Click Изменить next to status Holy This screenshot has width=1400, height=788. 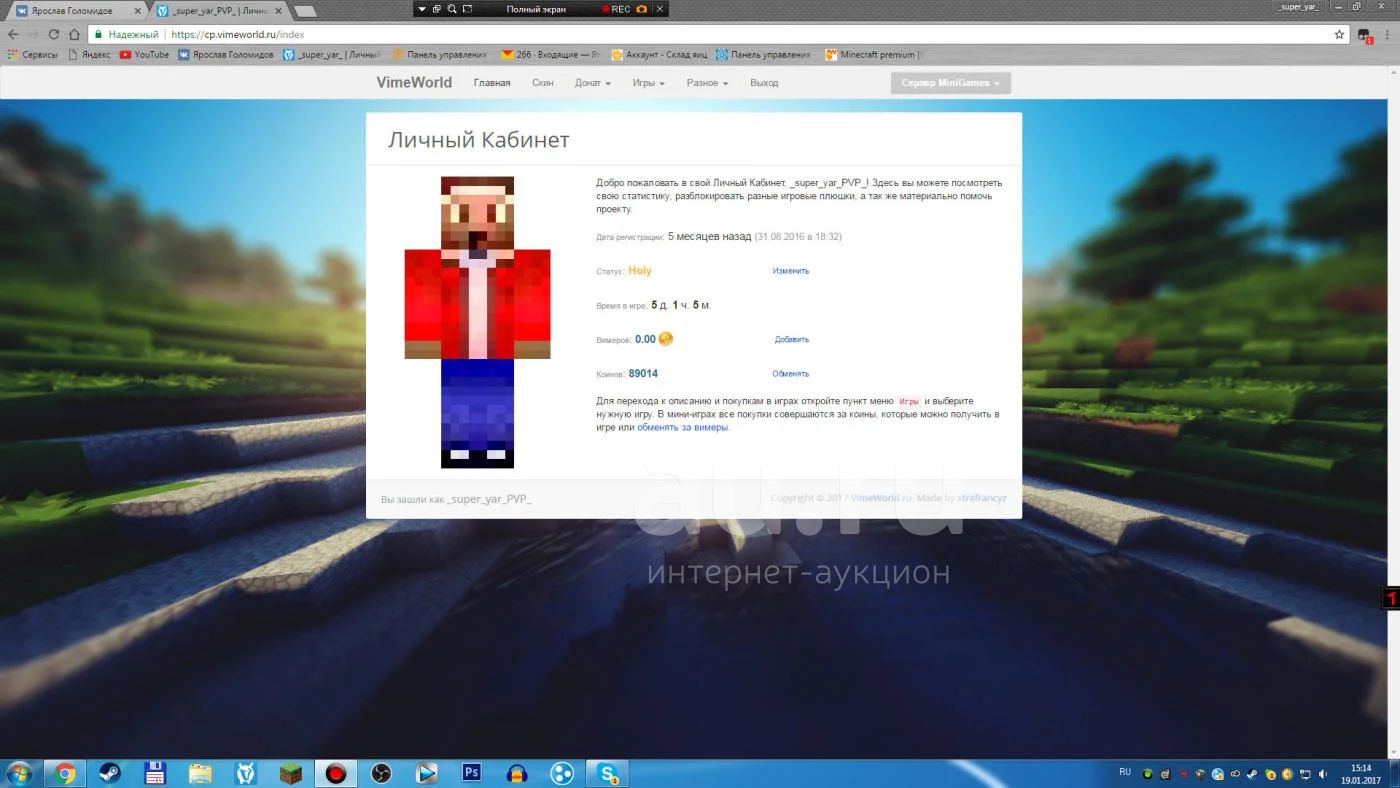pos(791,271)
